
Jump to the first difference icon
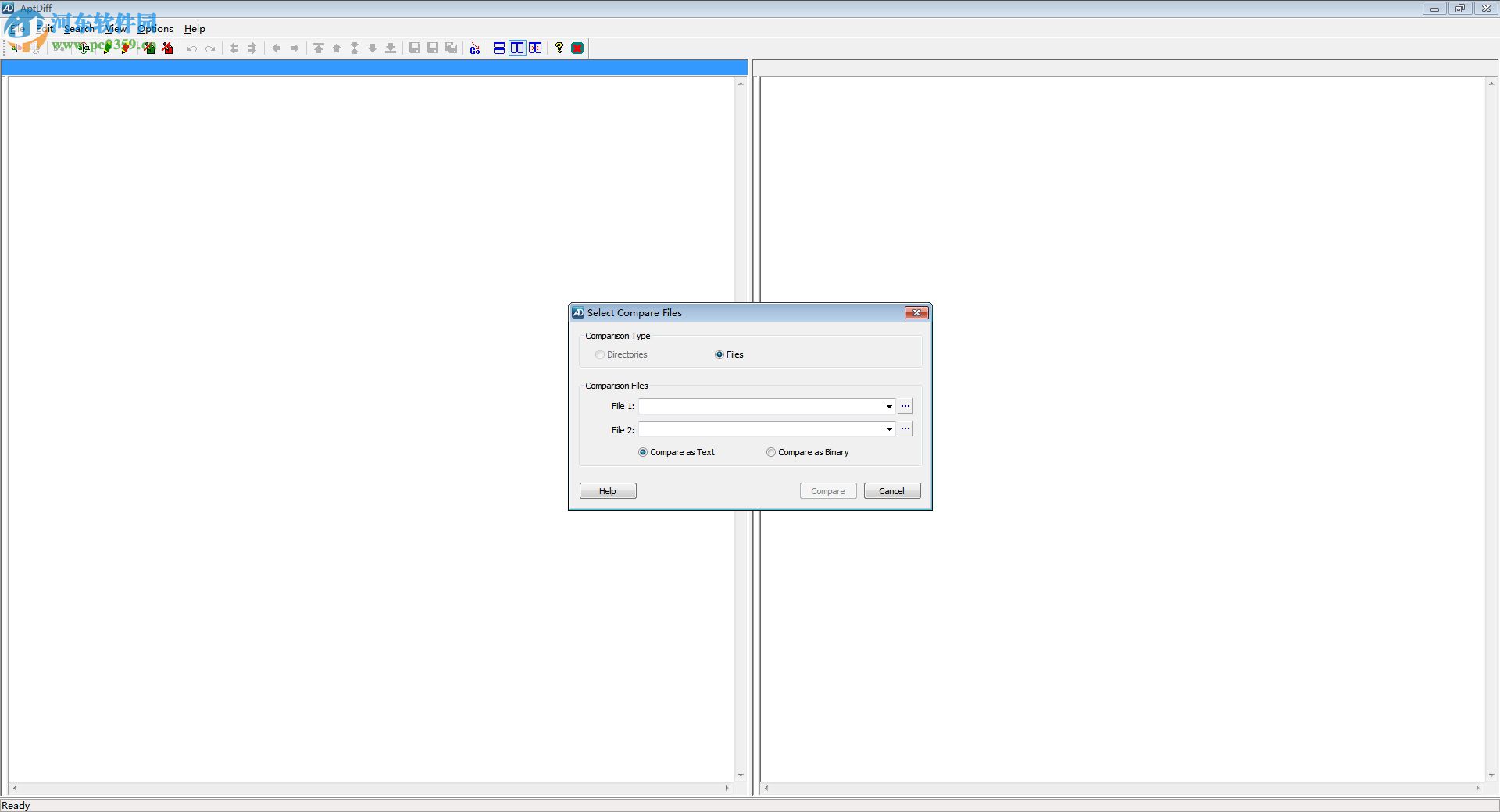(x=319, y=48)
